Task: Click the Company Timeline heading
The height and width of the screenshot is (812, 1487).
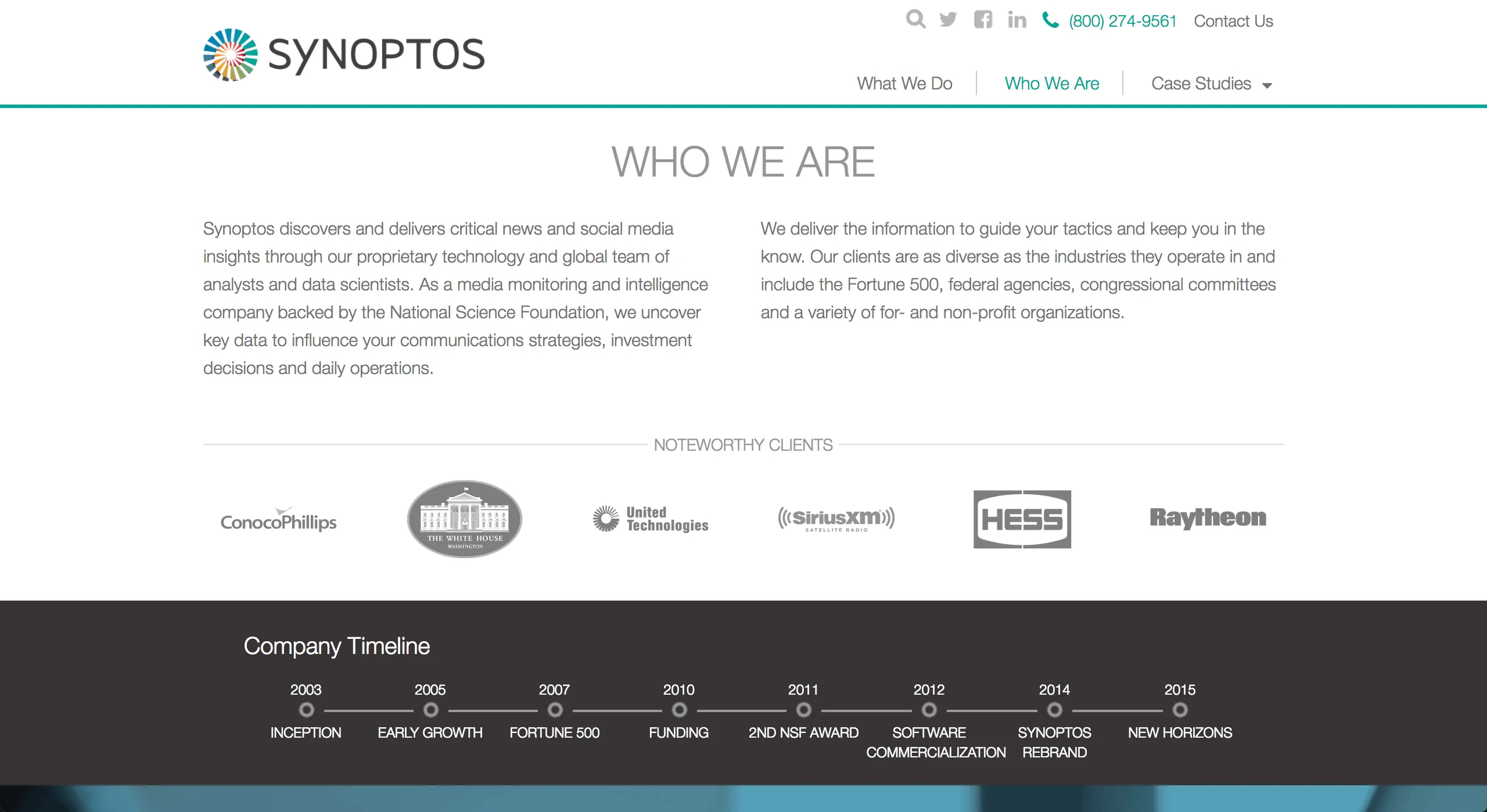Action: click(x=336, y=646)
